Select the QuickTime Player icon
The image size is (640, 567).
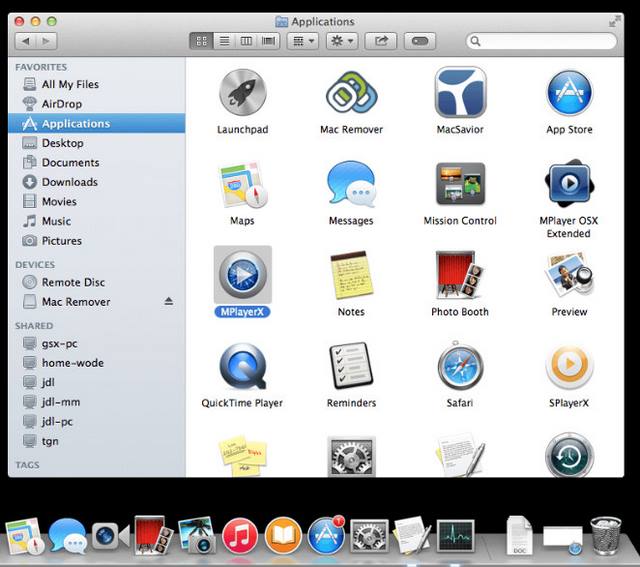click(x=242, y=367)
